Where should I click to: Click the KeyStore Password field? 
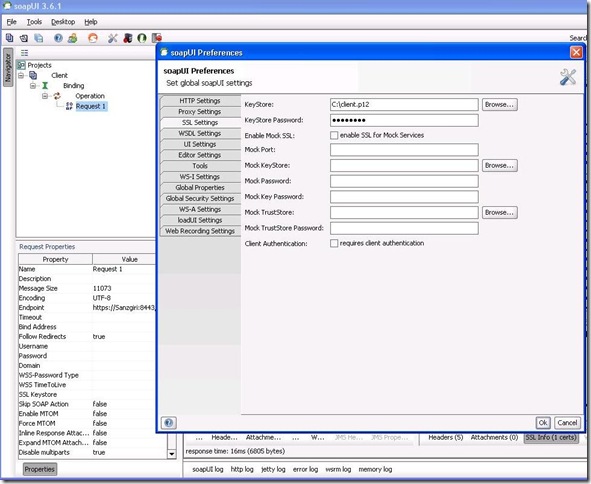tap(404, 121)
